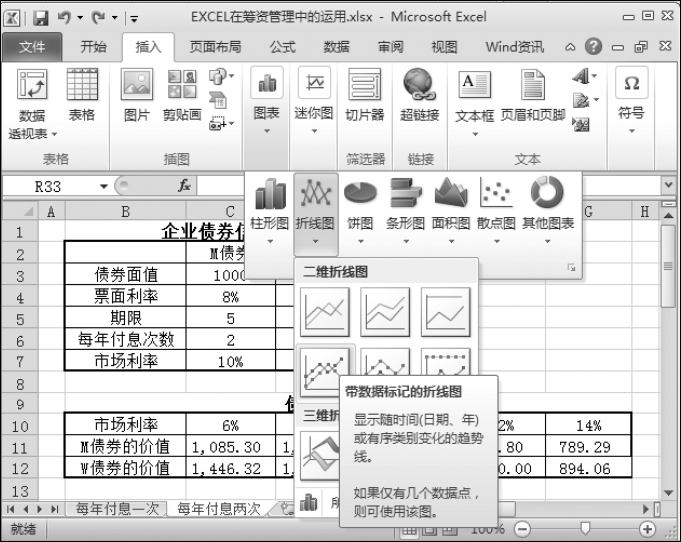Click the 切片器 slicer icon
Screen dimensions: 681x542
[365, 84]
